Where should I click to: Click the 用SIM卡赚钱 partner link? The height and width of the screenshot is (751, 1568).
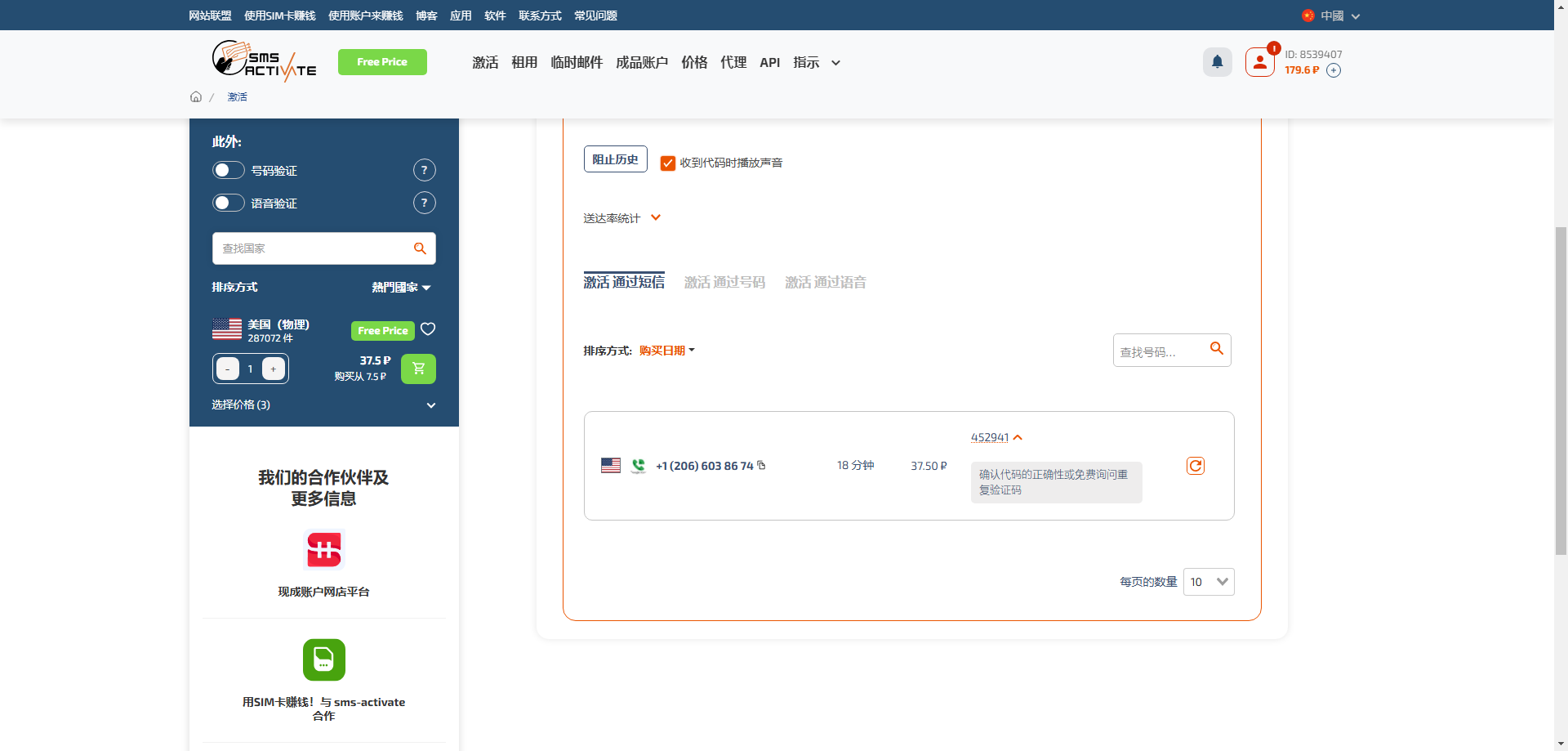point(323,709)
